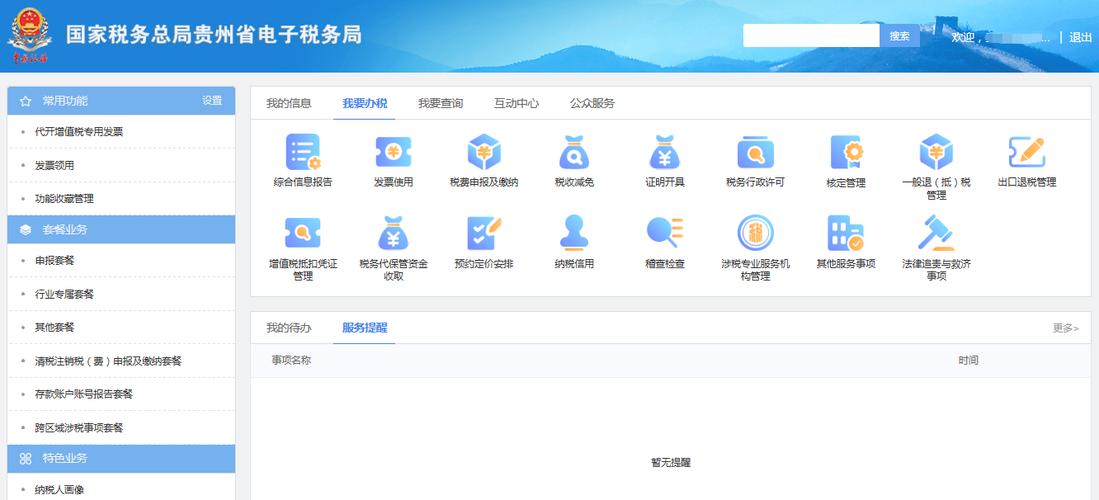Open 跨区域涉税事项套餐 in sidebar

click(x=79, y=427)
